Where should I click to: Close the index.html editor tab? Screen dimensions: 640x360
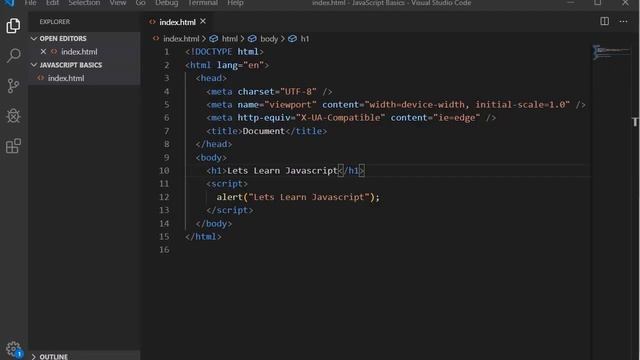[203, 21]
